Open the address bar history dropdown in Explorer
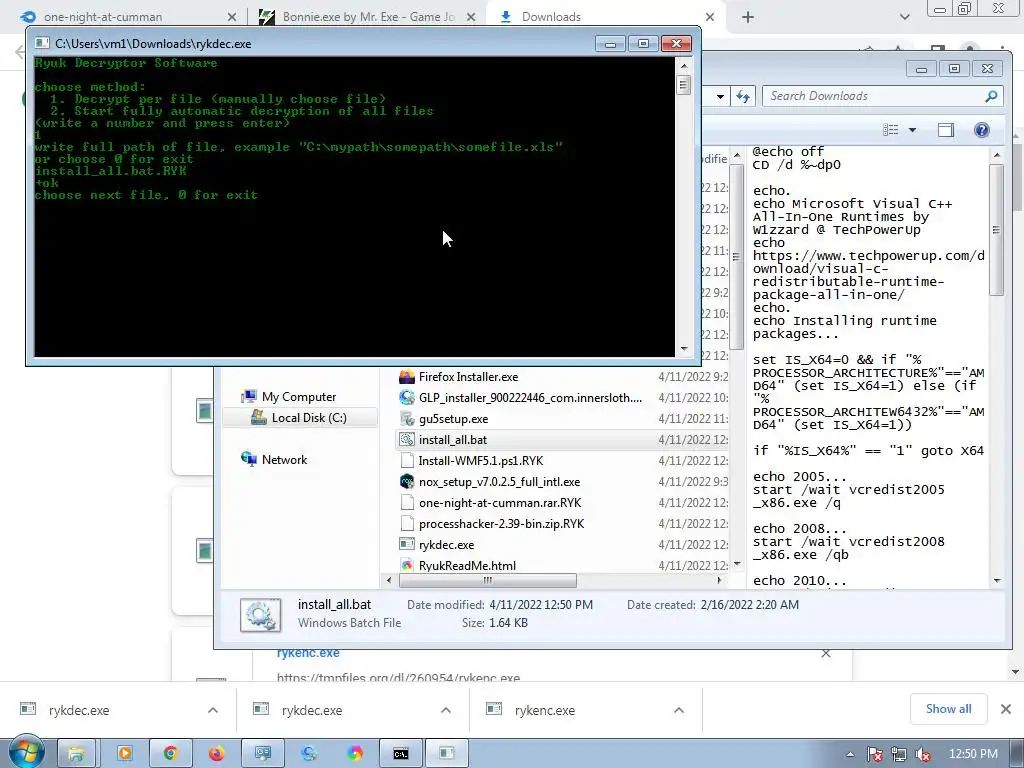Screen dimensions: 1024x768 tap(720, 97)
